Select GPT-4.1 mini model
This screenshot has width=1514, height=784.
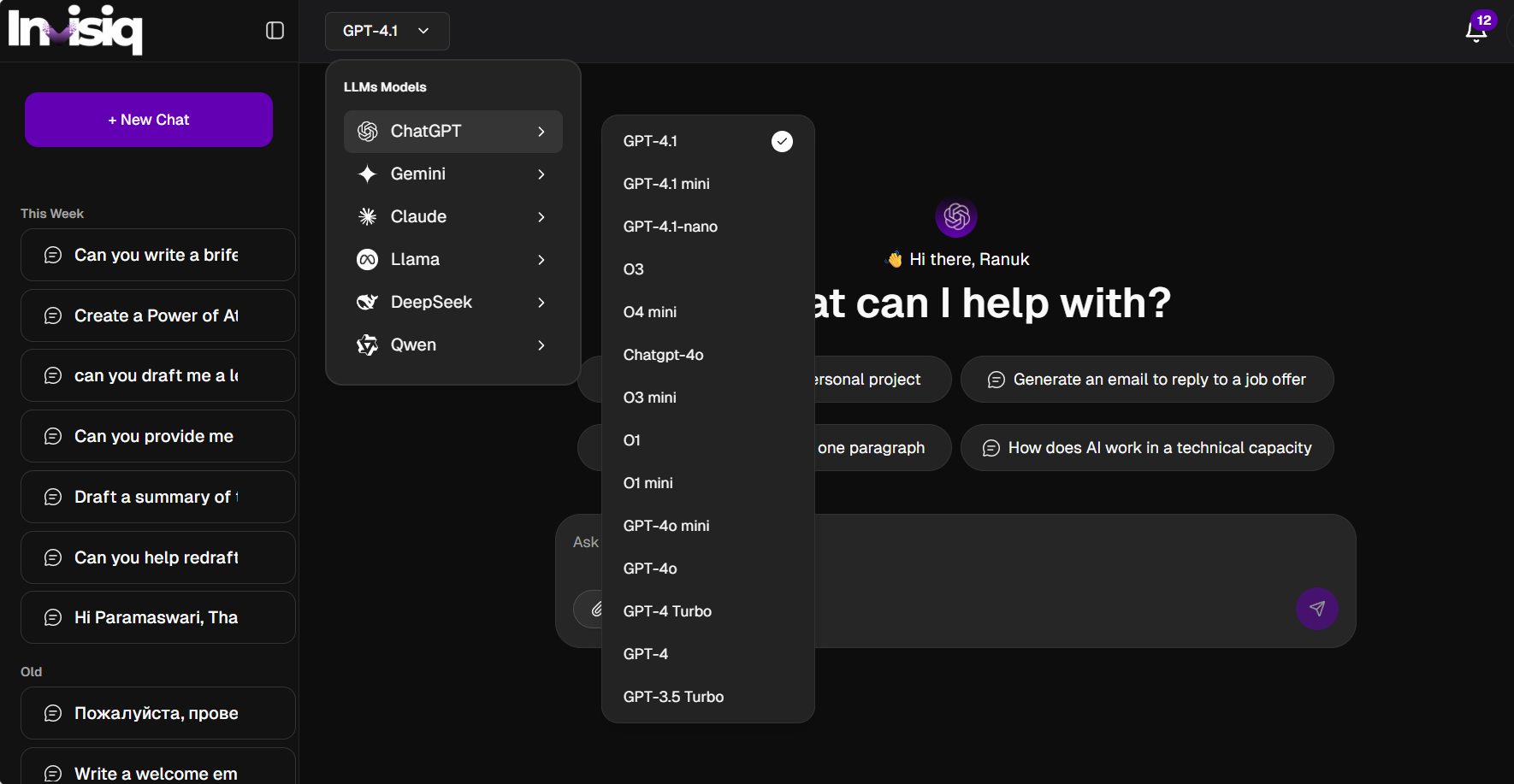tap(708, 184)
